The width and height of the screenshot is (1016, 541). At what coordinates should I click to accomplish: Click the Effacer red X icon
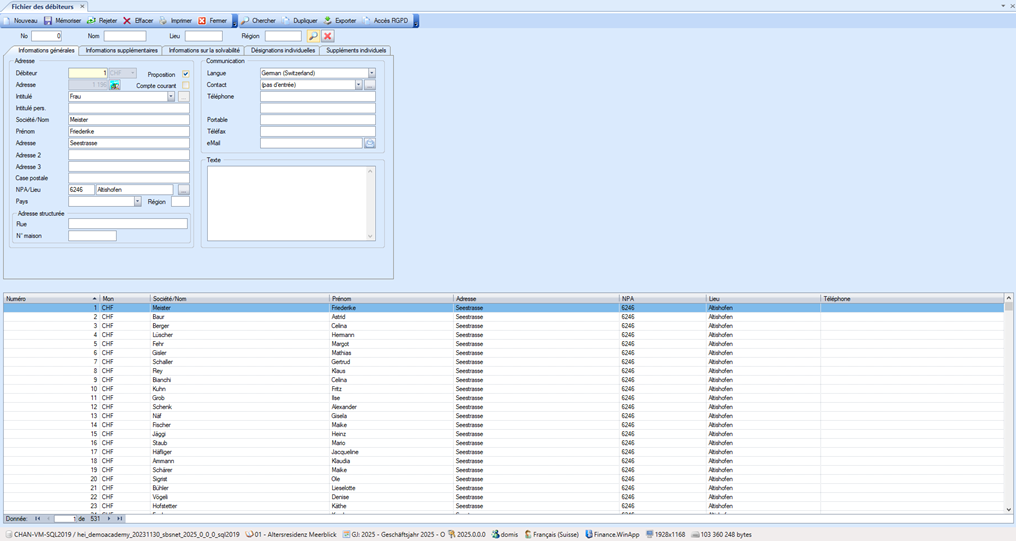[x=127, y=21]
